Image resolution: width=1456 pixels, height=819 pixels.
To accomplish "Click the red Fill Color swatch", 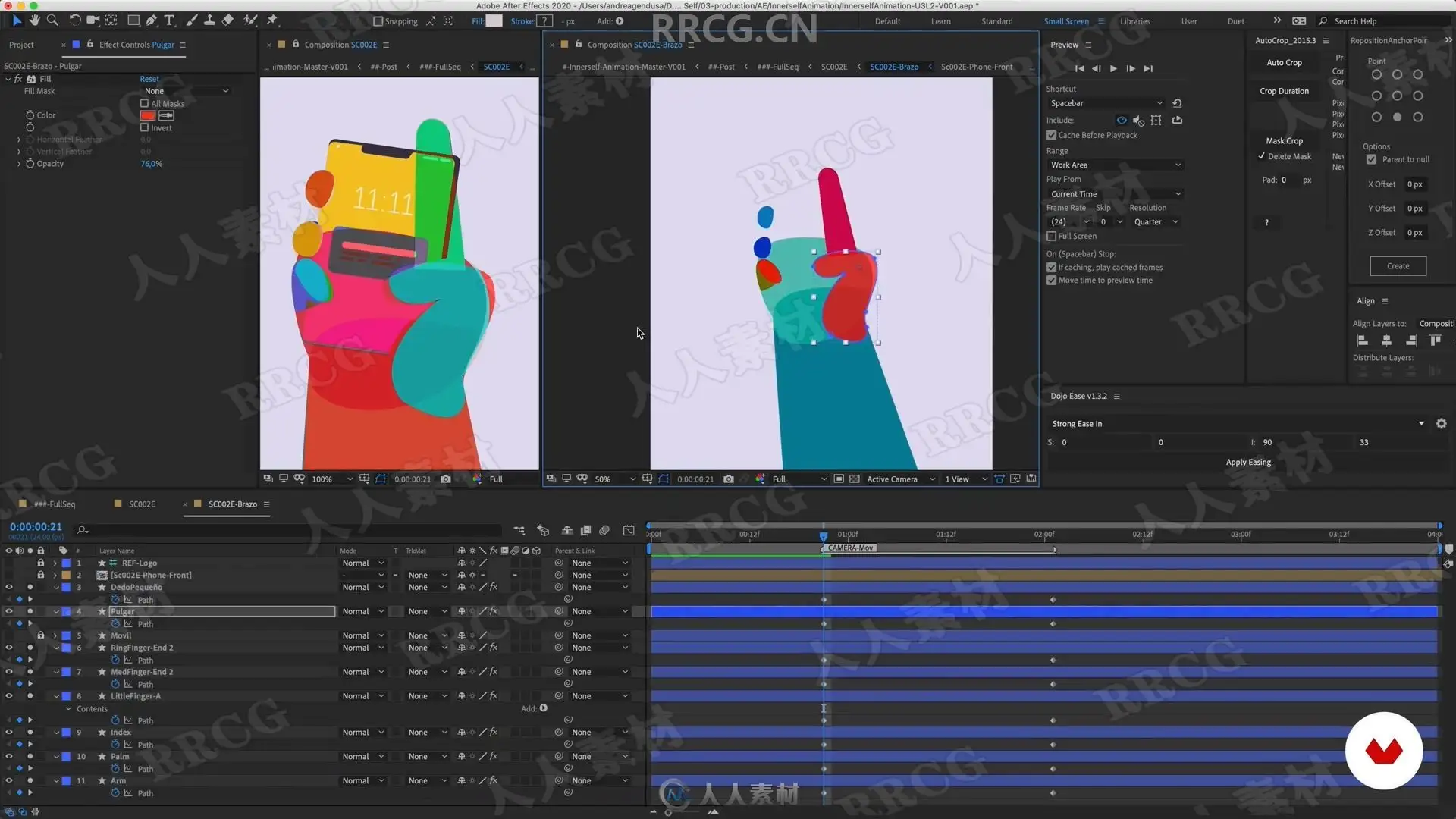I will (148, 115).
